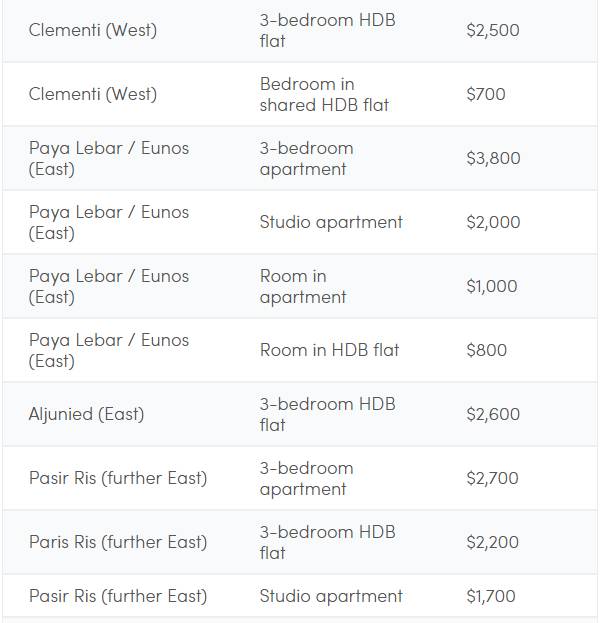602x623 pixels.
Task: Select the $2,000 price value
Action: [x=492, y=222]
